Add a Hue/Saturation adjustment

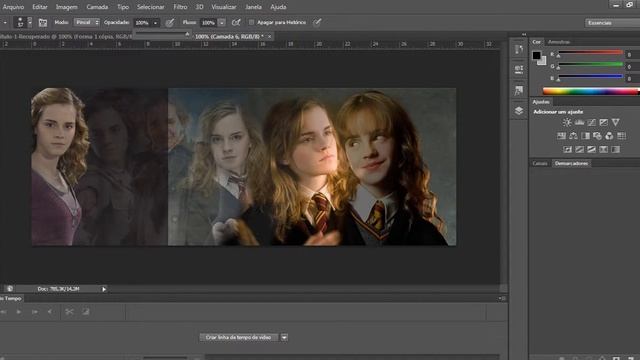click(561, 136)
